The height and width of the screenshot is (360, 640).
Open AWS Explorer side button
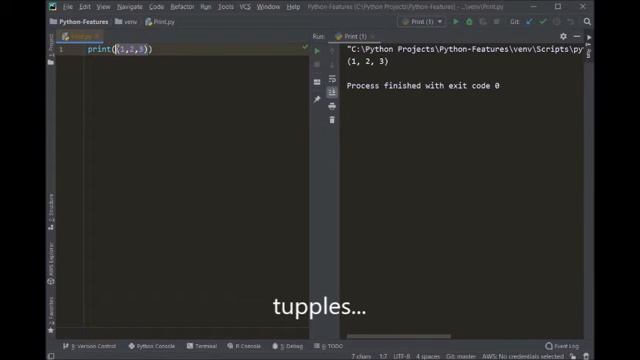point(51,263)
